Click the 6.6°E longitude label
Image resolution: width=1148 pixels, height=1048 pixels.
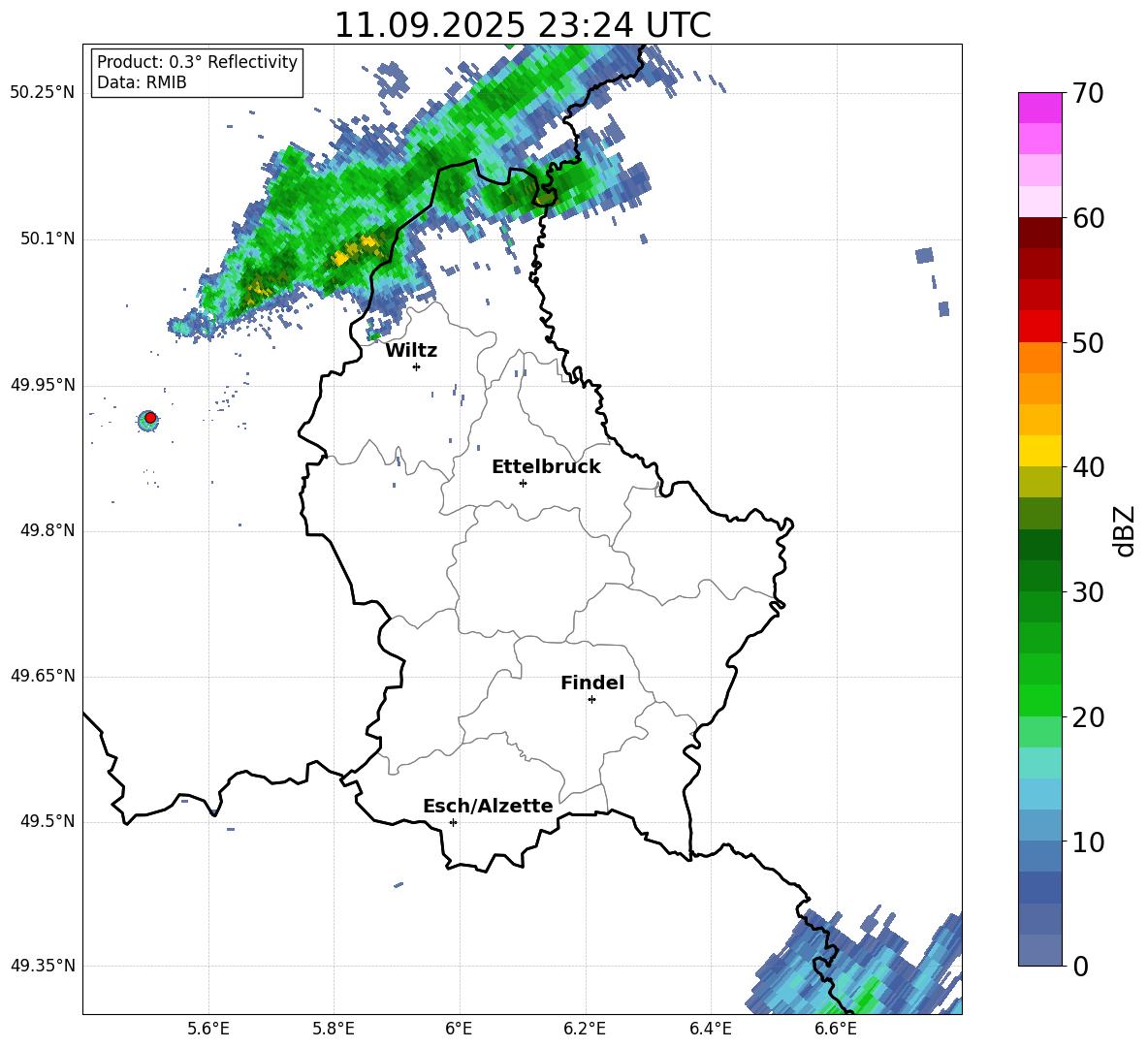[x=836, y=1029]
